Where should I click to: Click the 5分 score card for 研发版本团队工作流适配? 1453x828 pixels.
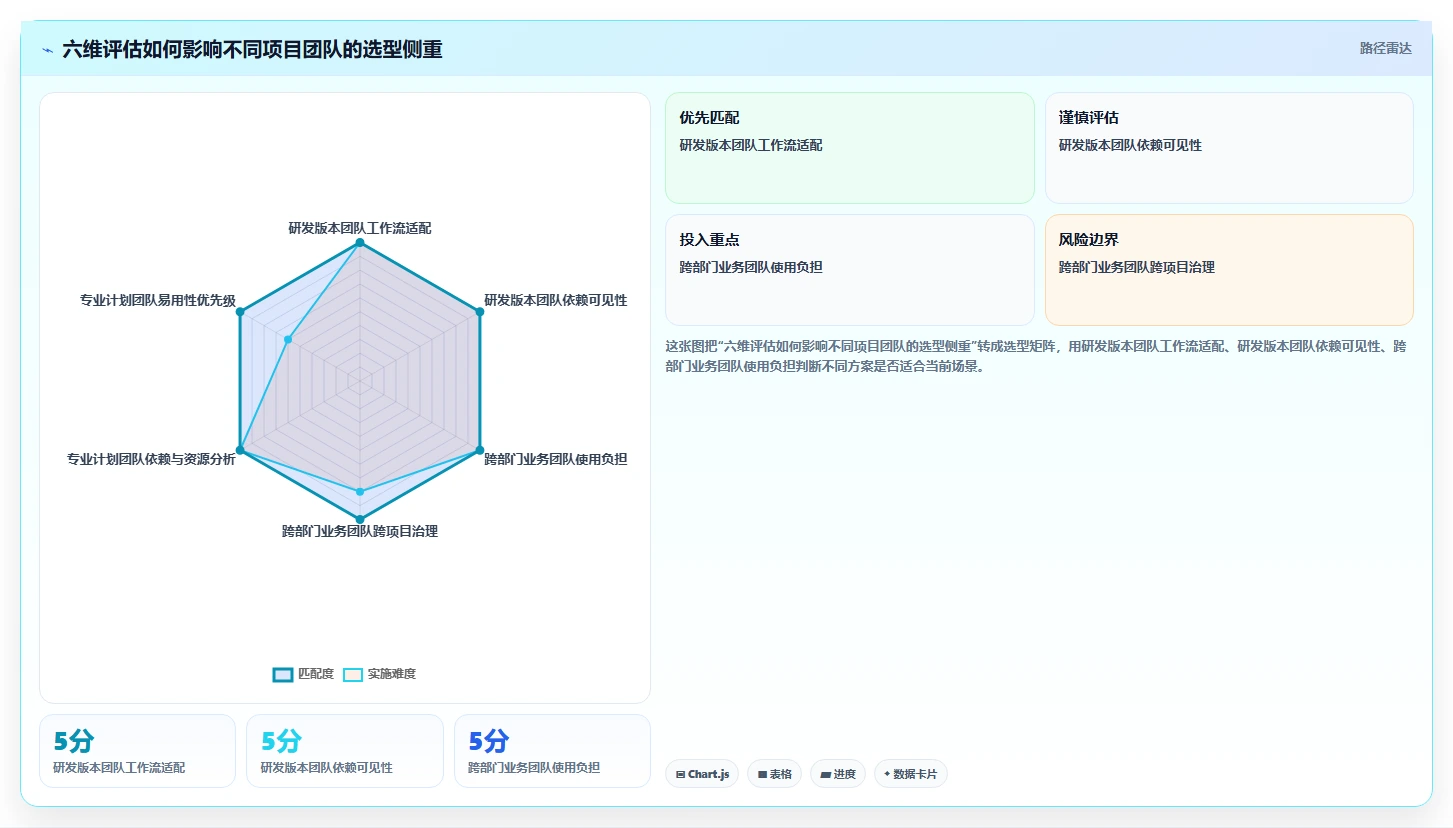point(137,751)
